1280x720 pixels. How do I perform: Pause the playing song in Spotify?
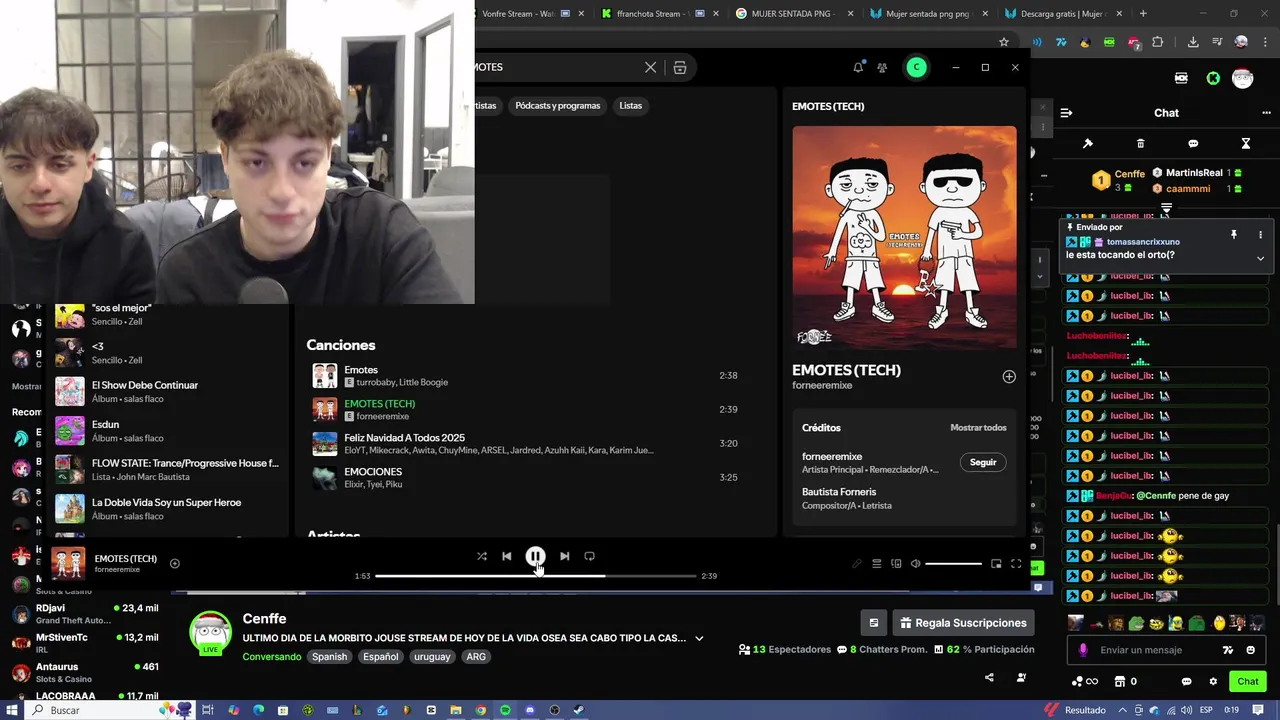535,556
